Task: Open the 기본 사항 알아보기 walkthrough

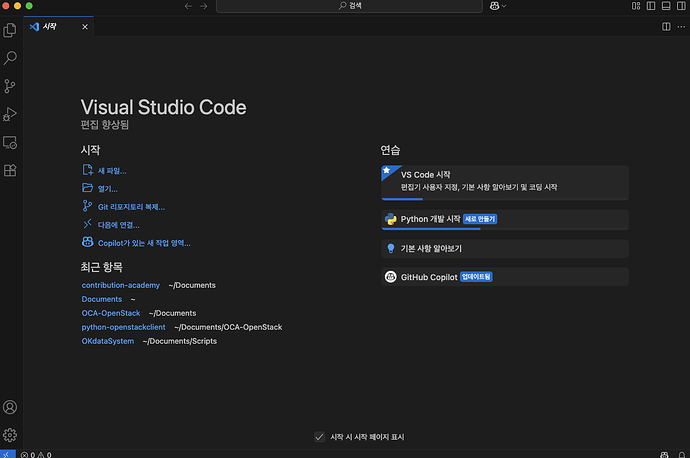Action: click(x=505, y=249)
